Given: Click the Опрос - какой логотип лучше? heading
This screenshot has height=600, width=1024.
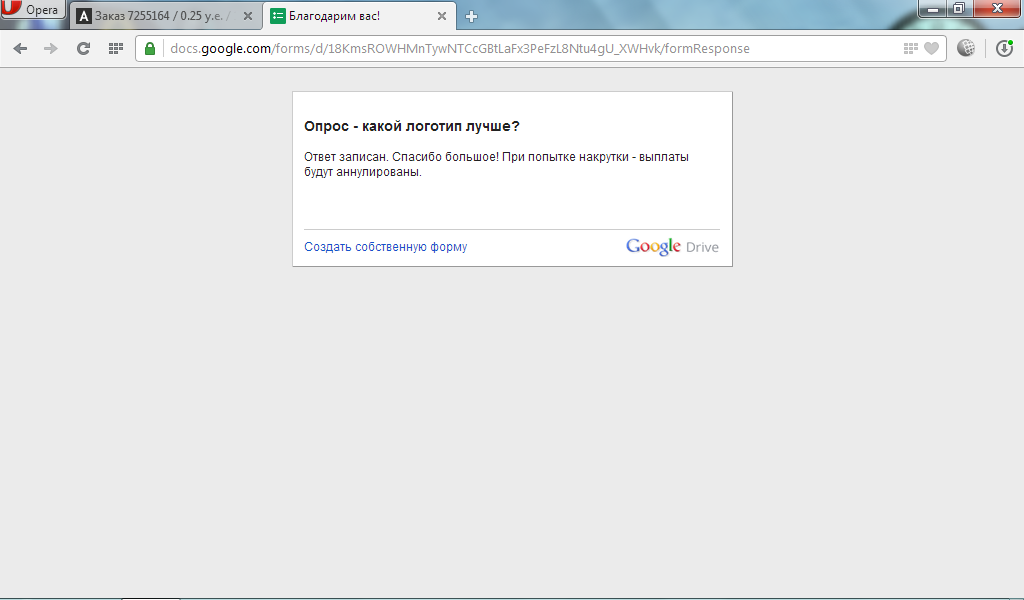Looking at the screenshot, I should [411, 126].
